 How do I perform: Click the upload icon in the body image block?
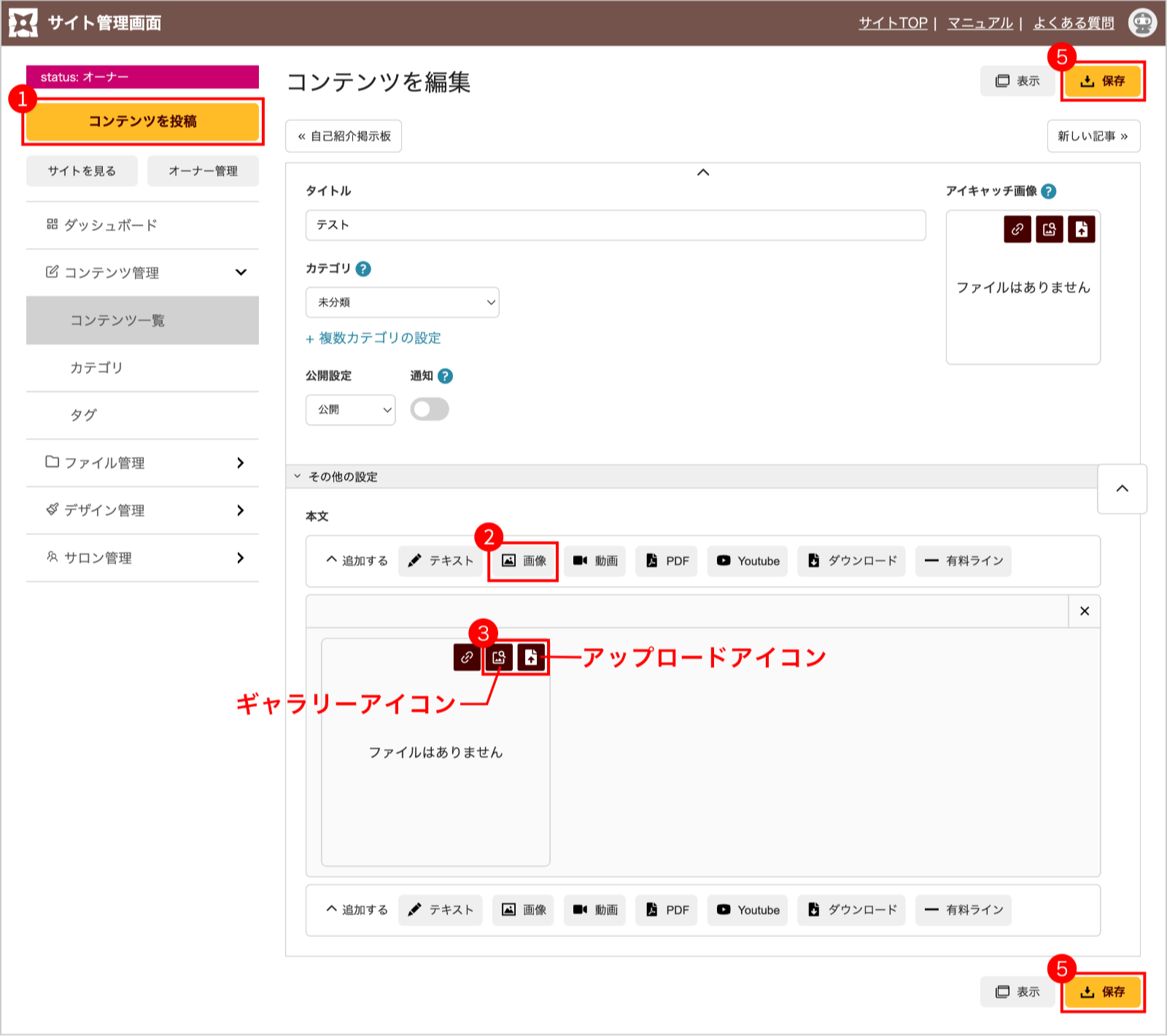(531, 658)
